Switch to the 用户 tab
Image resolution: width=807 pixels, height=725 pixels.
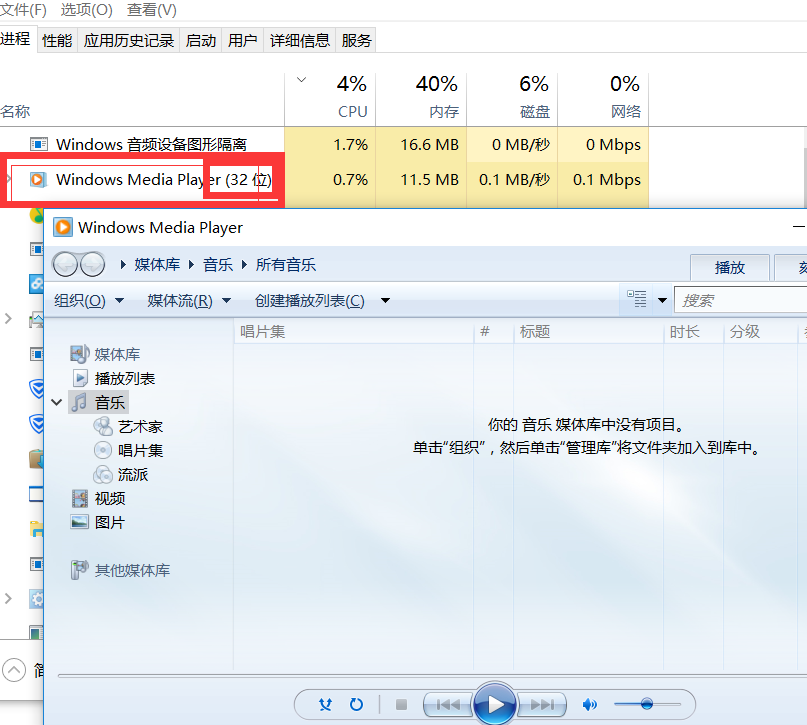pos(242,40)
